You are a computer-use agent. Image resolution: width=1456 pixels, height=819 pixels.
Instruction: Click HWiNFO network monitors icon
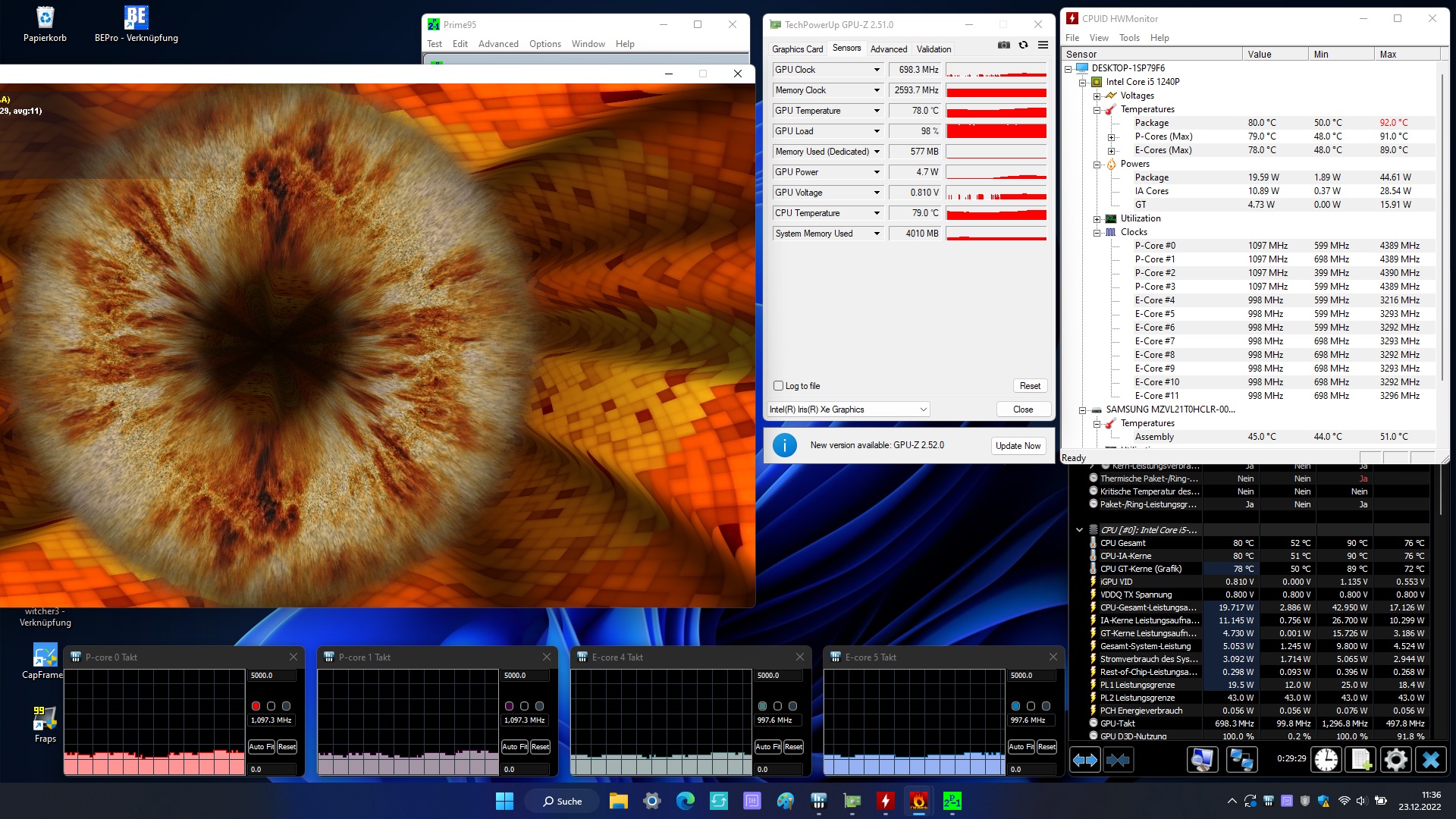tap(1241, 759)
